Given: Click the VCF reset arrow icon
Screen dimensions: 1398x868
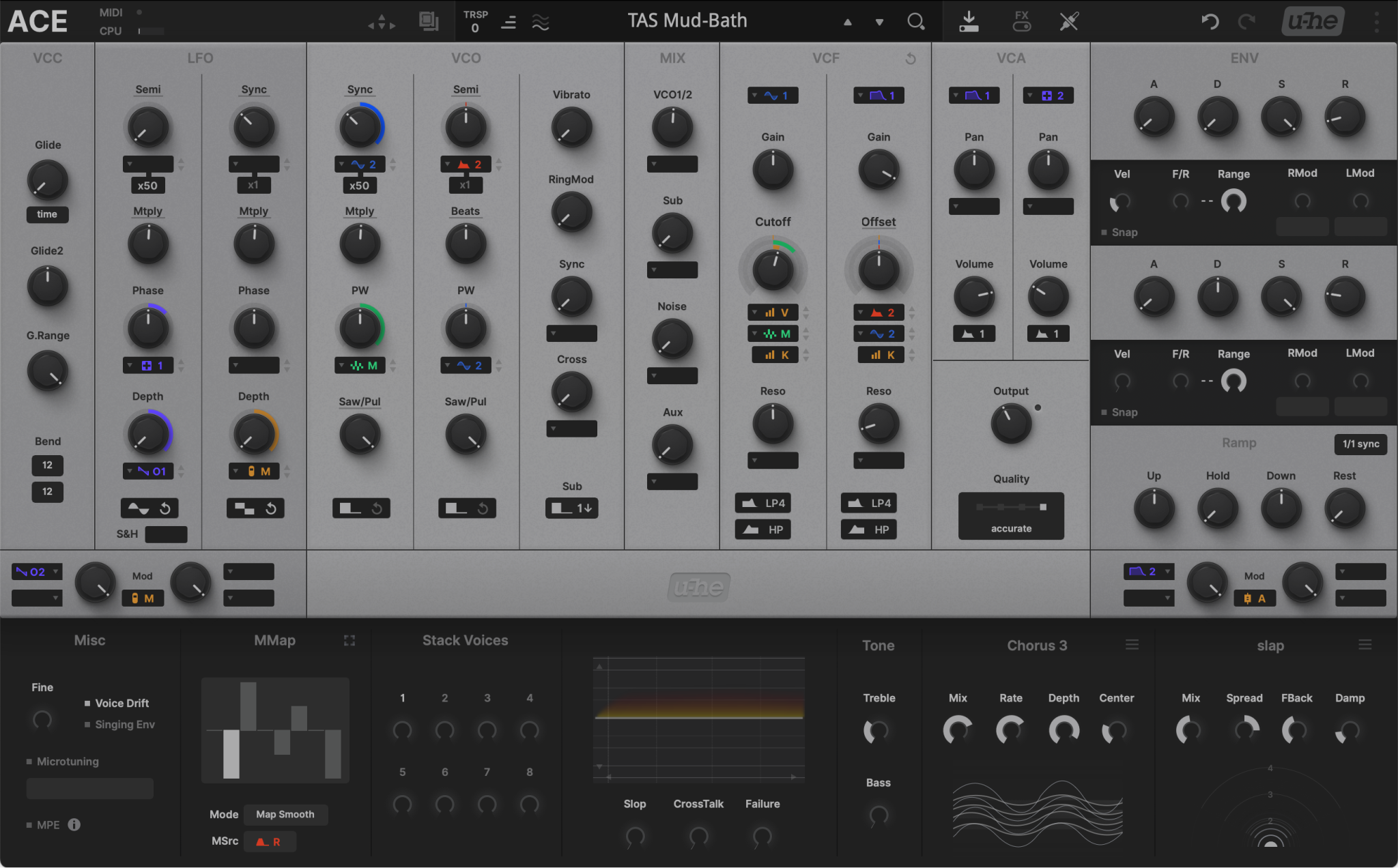Looking at the screenshot, I should tap(910, 59).
